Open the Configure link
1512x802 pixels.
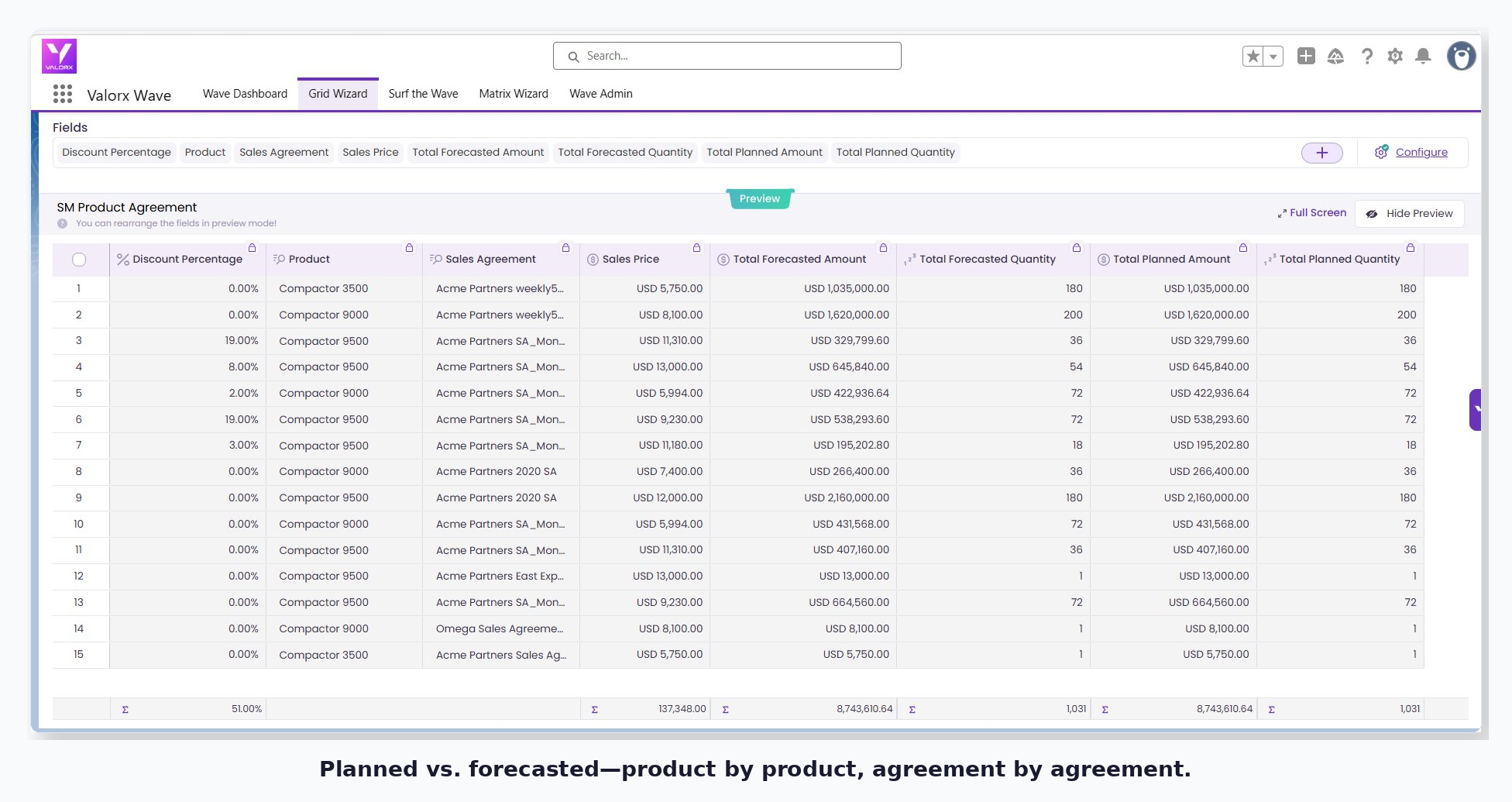tap(1421, 153)
